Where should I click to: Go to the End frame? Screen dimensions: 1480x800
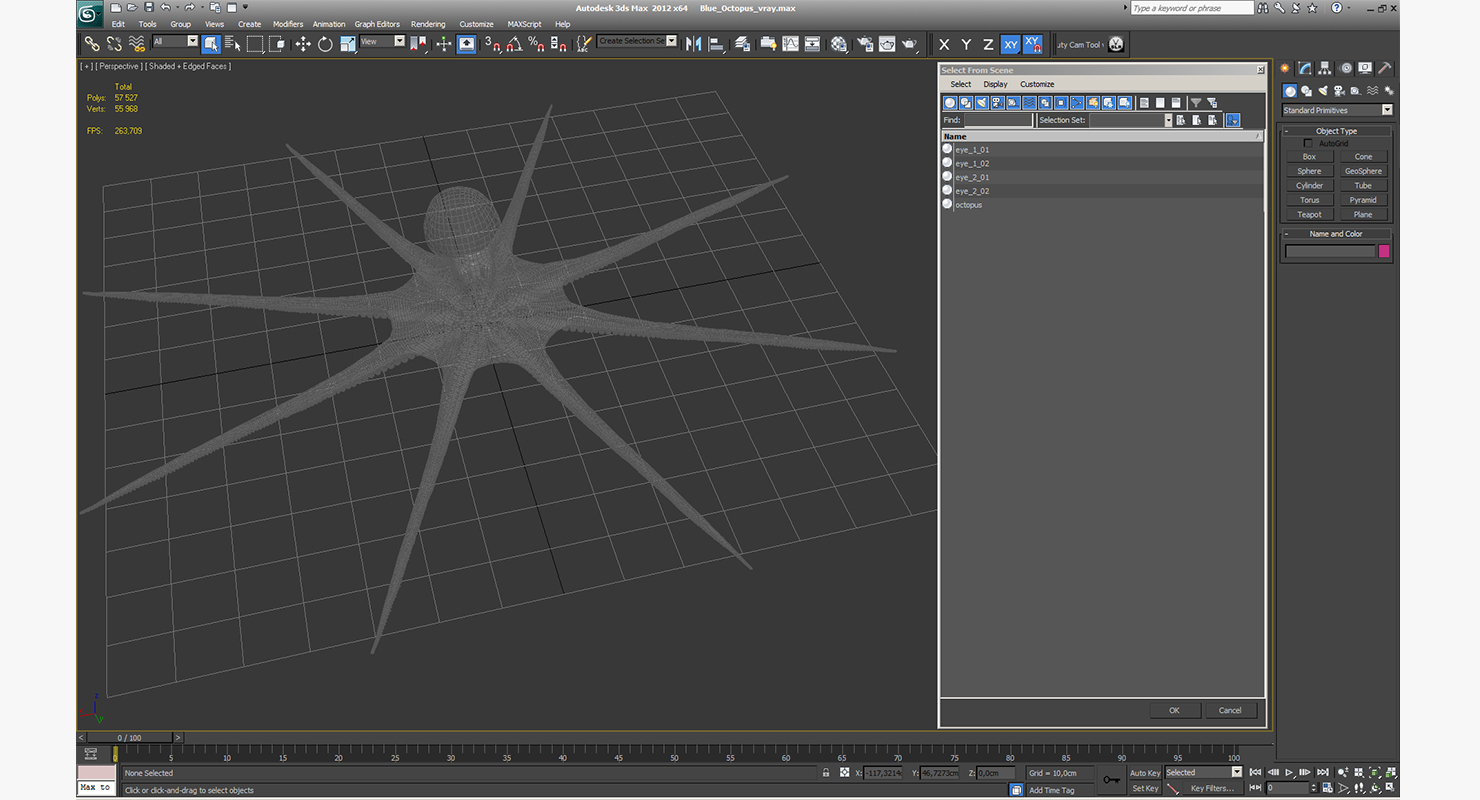pyautogui.click(x=1322, y=772)
